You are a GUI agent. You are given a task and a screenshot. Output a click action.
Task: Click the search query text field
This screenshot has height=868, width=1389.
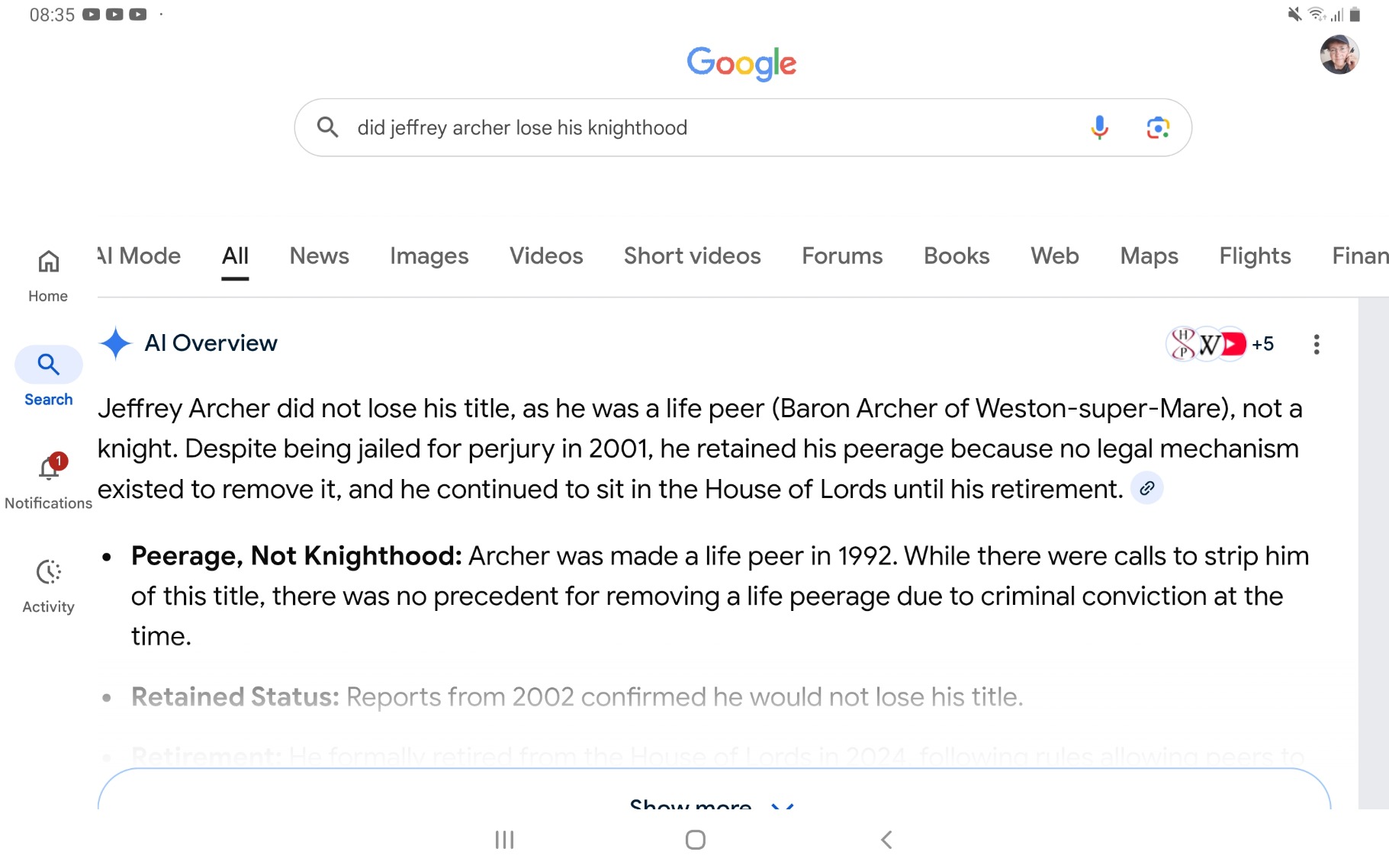point(686,127)
